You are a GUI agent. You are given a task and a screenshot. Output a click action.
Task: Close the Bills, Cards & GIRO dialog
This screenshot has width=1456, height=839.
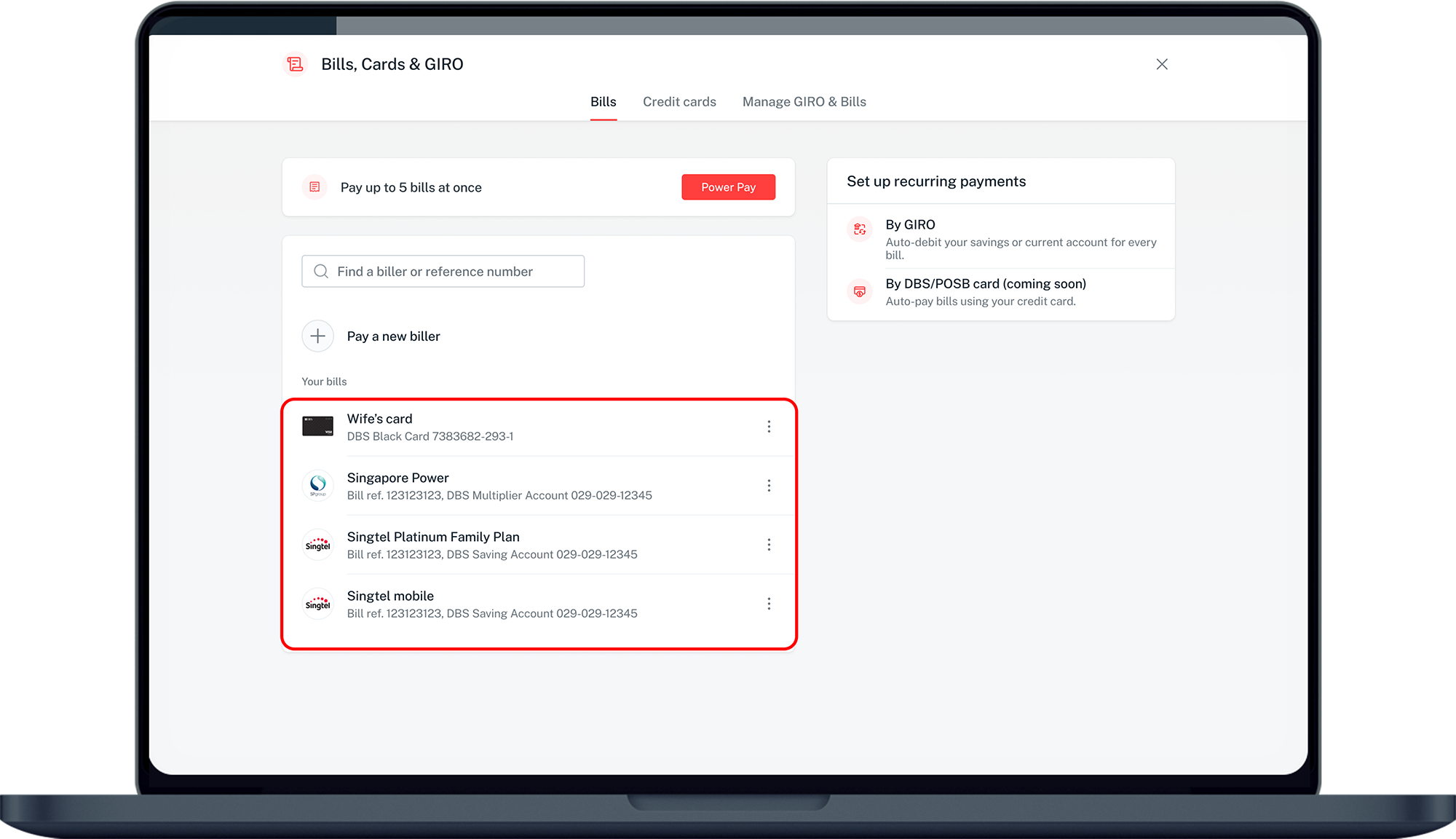pyautogui.click(x=1162, y=64)
